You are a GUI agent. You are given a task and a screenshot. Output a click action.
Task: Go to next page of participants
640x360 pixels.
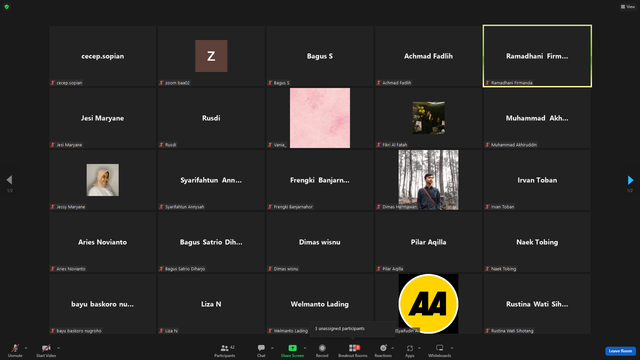point(630,180)
